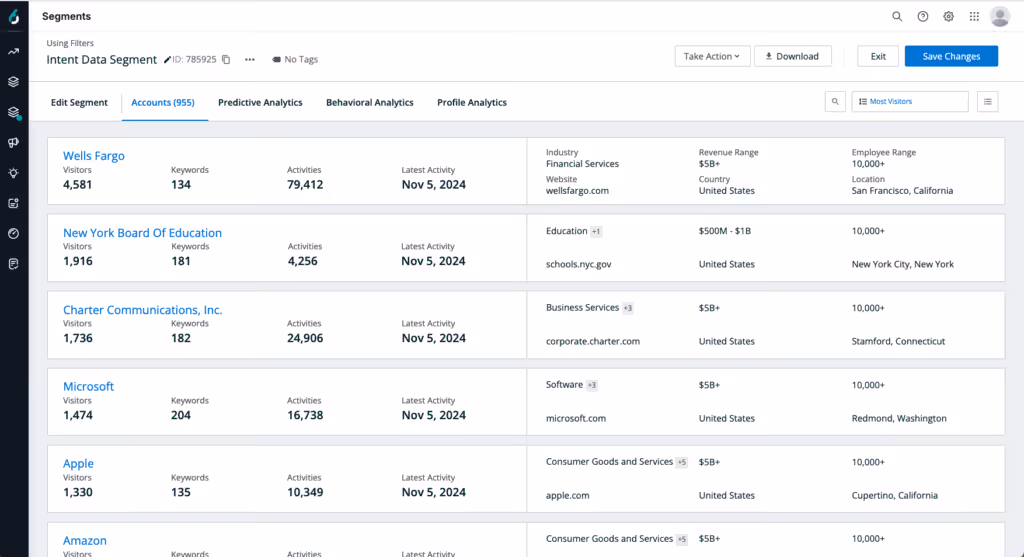Open the segments icon with the teal dot
Image resolution: width=1024 pixels, height=557 pixels.
14,112
